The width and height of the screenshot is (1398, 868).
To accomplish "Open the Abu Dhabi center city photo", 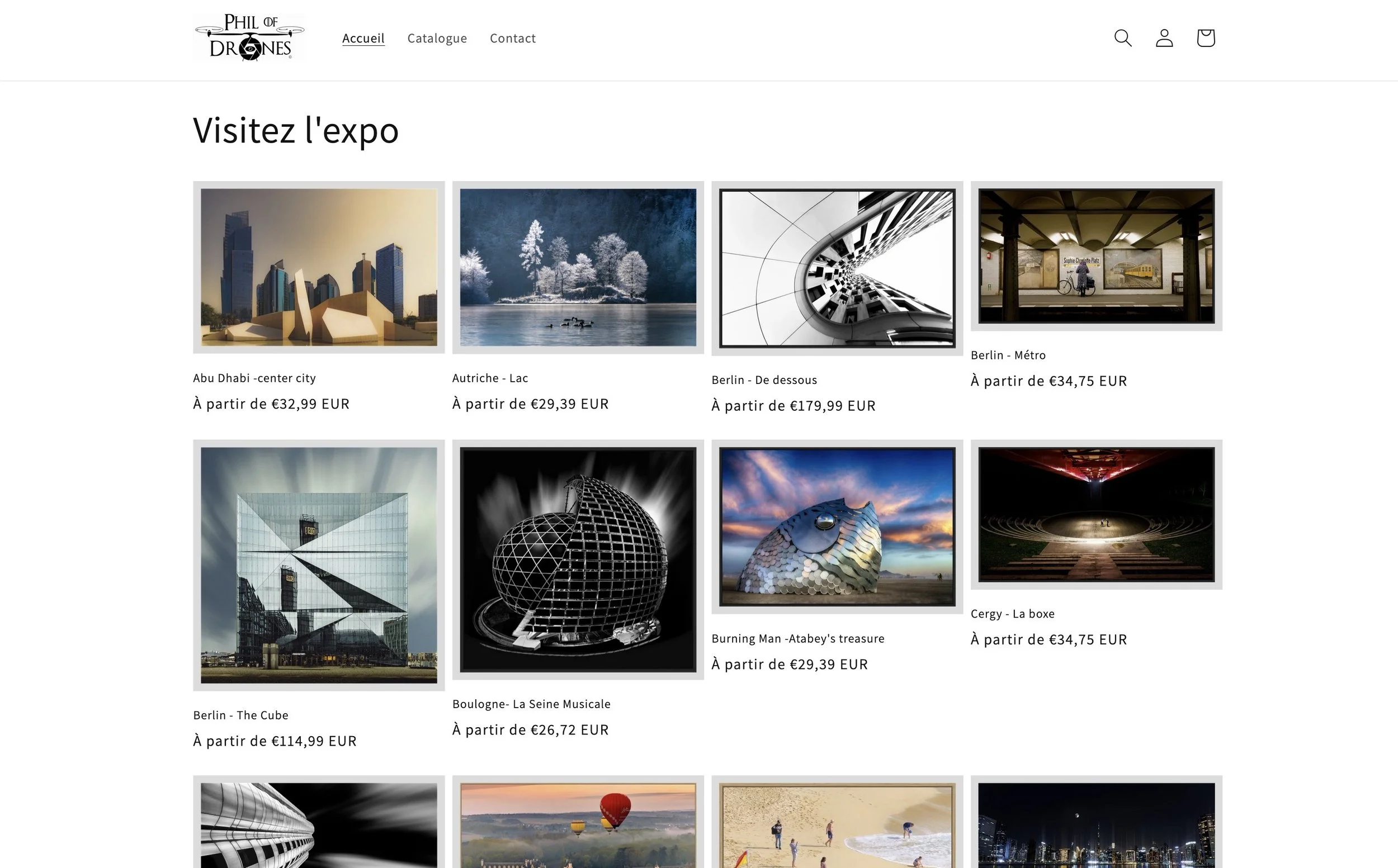I will coord(319,268).
